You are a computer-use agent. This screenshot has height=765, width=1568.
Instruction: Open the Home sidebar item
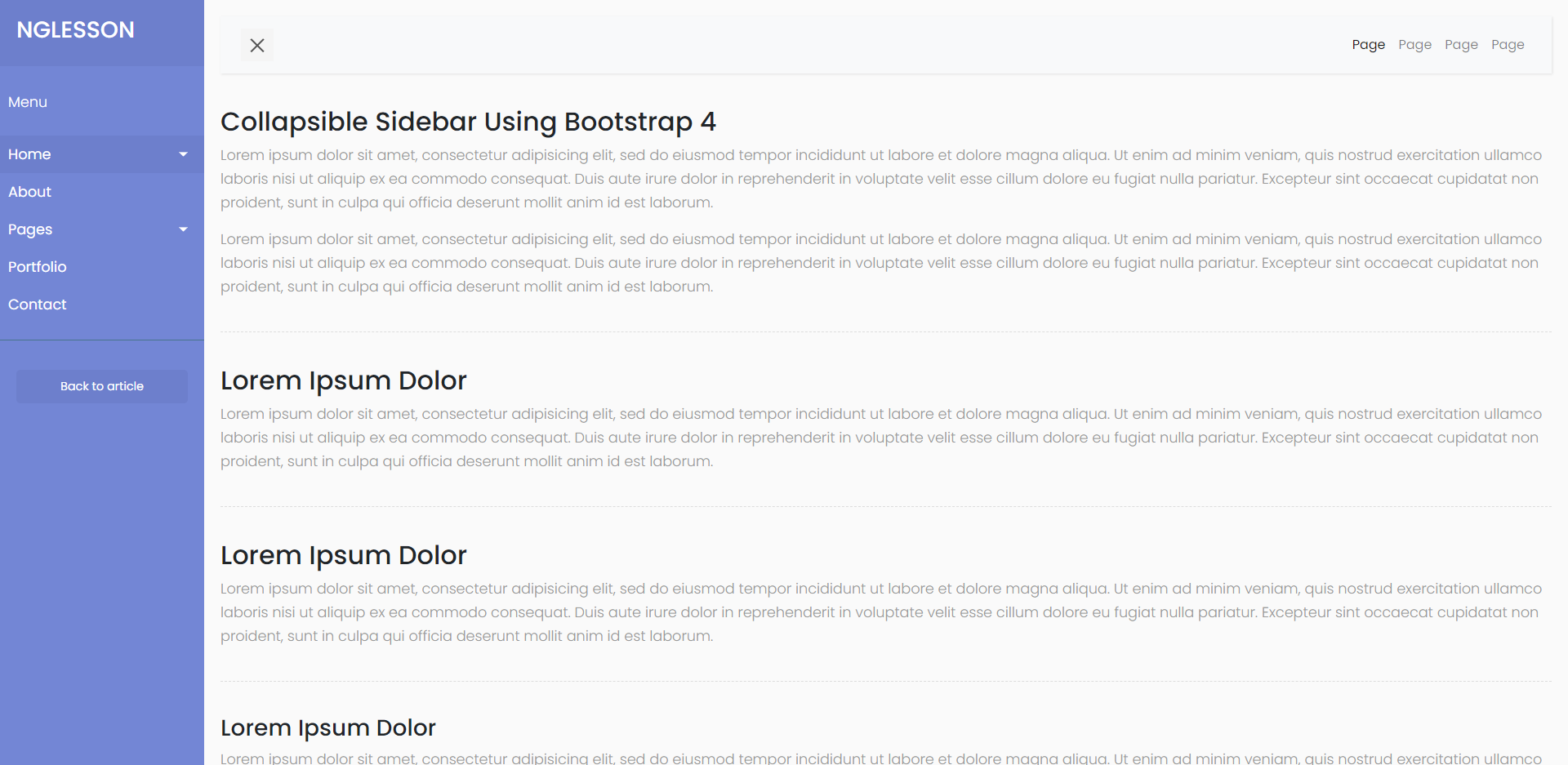(x=102, y=154)
